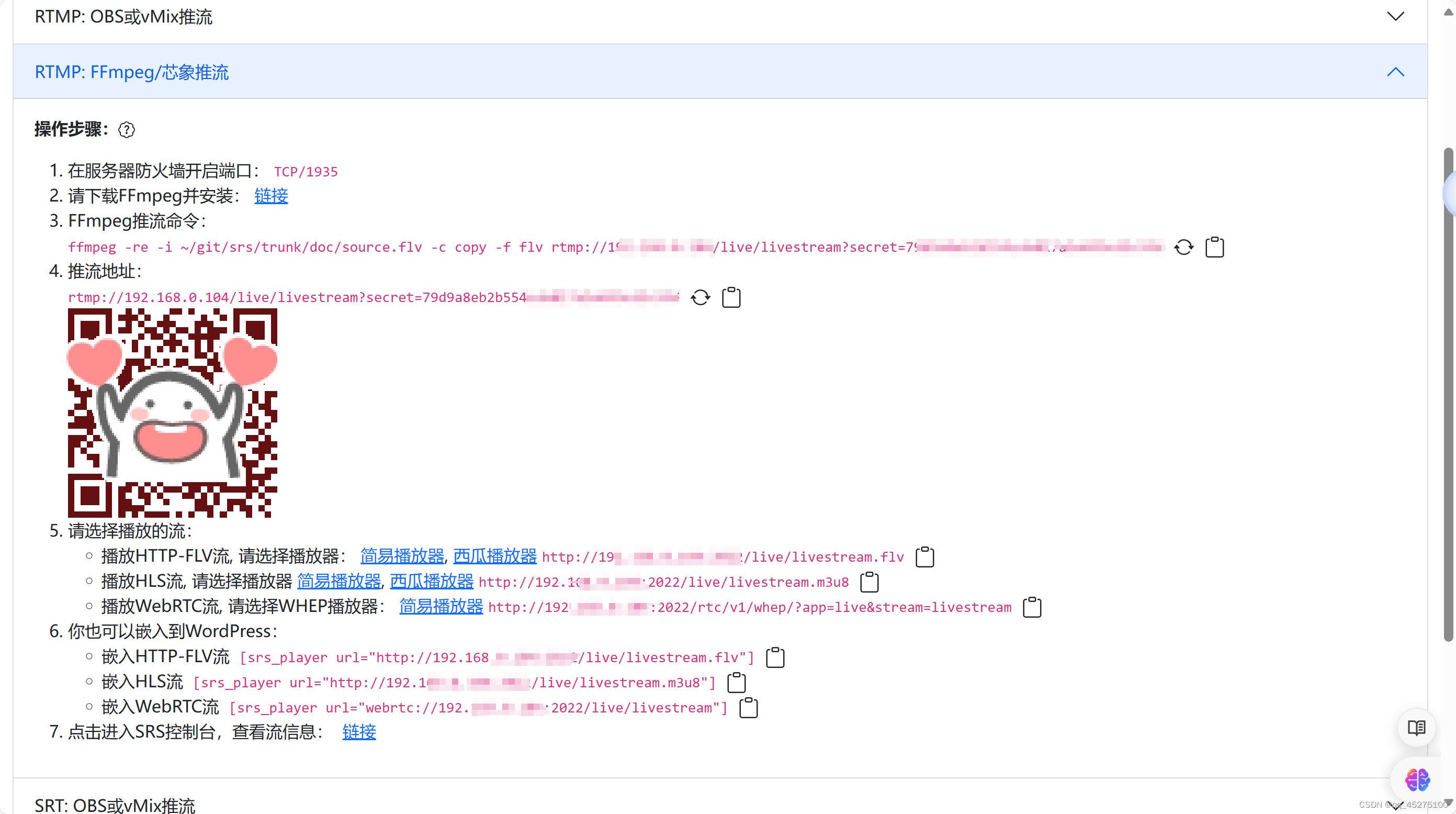The width and height of the screenshot is (1456, 814).
Task: Expand the RTMP: OBS或vMix推流 section chevron
Action: tap(1395, 16)
